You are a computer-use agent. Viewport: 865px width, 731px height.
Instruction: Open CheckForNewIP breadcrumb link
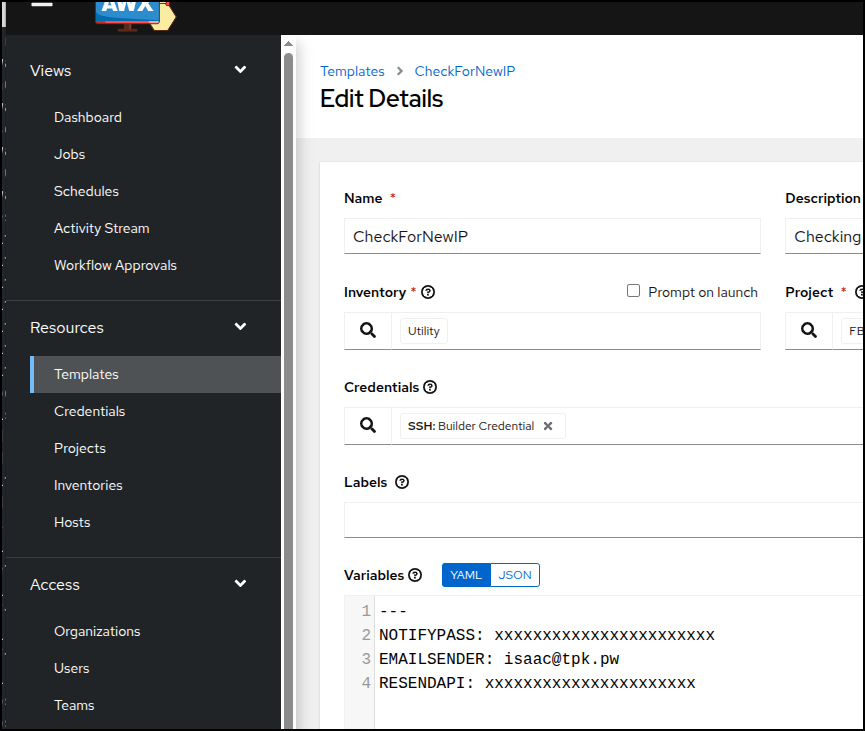point(464,71)
